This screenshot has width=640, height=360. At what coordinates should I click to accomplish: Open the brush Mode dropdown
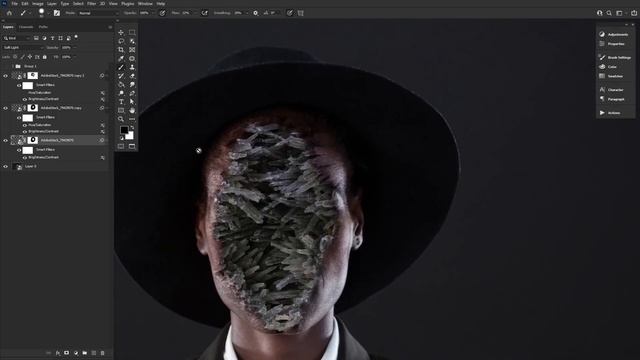pyautogui.click(x=98, y=13)
